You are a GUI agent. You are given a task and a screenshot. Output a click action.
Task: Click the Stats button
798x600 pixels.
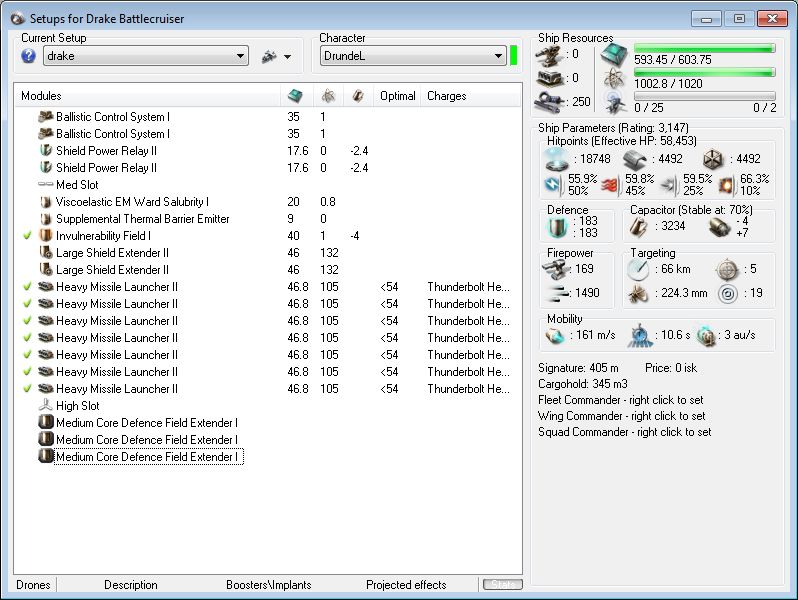[503, 585]
